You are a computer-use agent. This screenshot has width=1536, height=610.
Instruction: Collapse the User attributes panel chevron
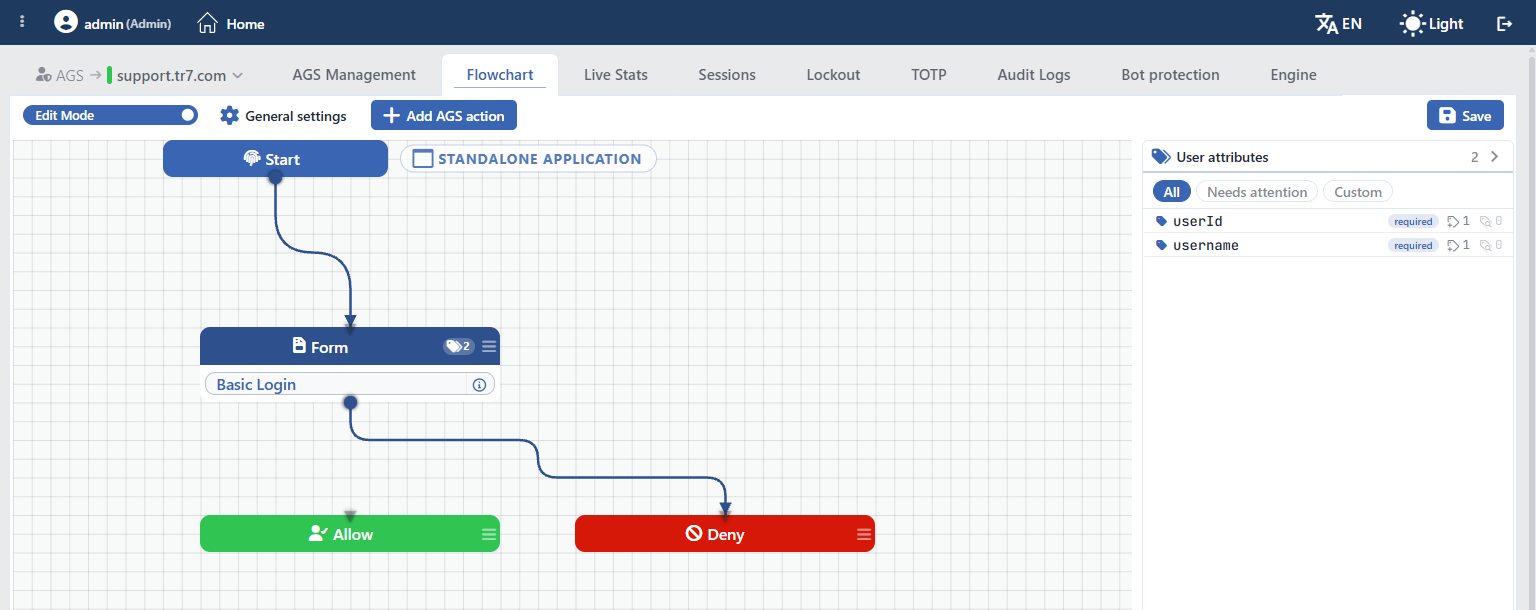click(1494, 157)
